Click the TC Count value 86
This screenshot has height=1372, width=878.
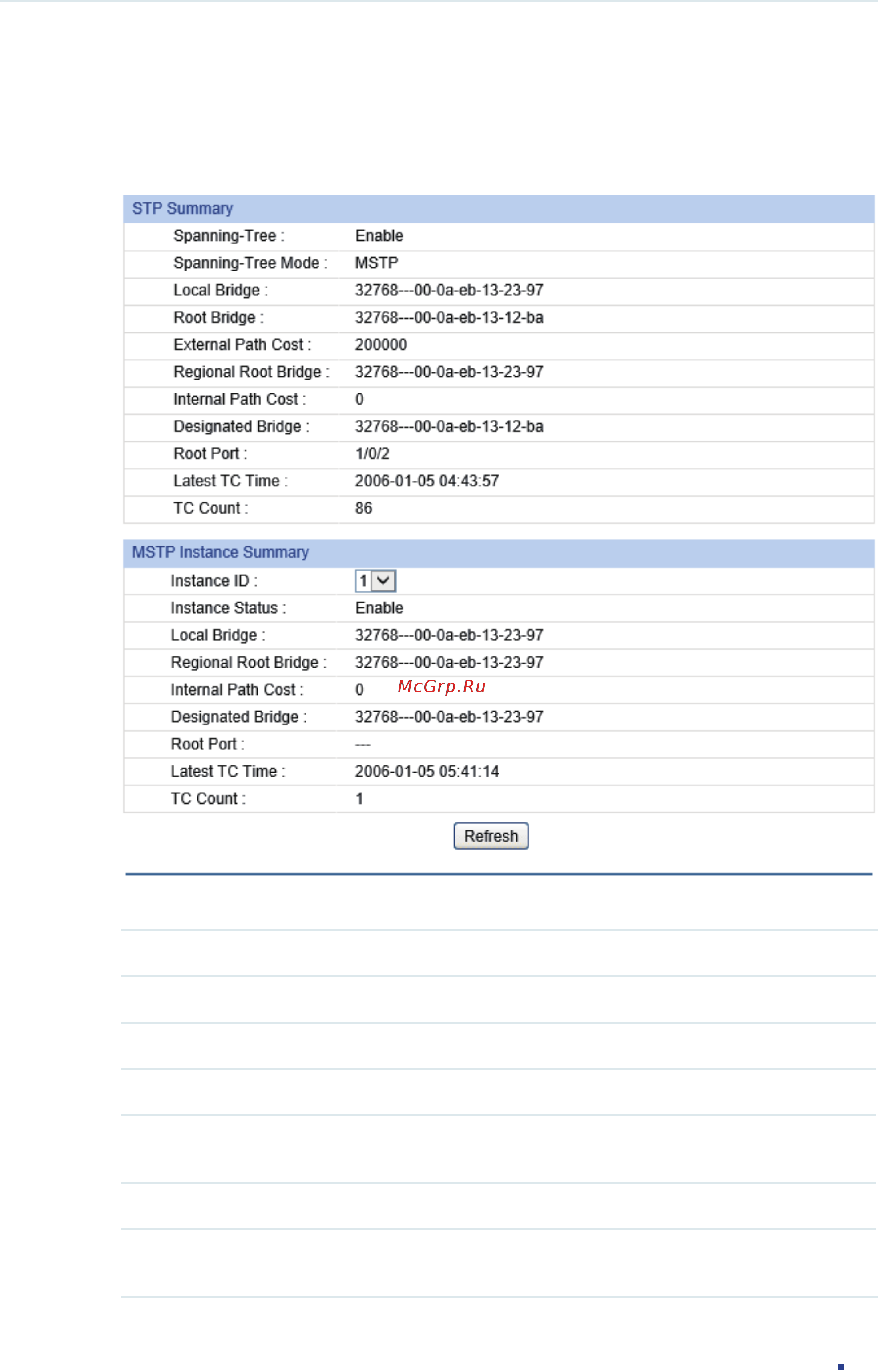coord(364,508)
